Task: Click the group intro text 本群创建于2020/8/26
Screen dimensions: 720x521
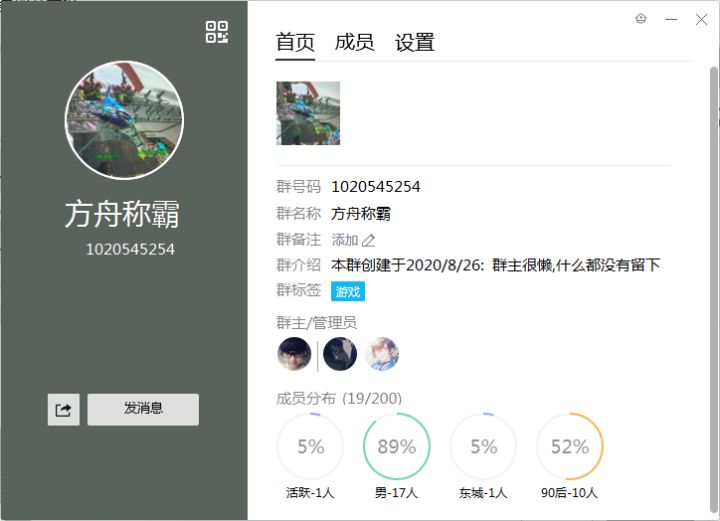Action: tap(495, 265)
